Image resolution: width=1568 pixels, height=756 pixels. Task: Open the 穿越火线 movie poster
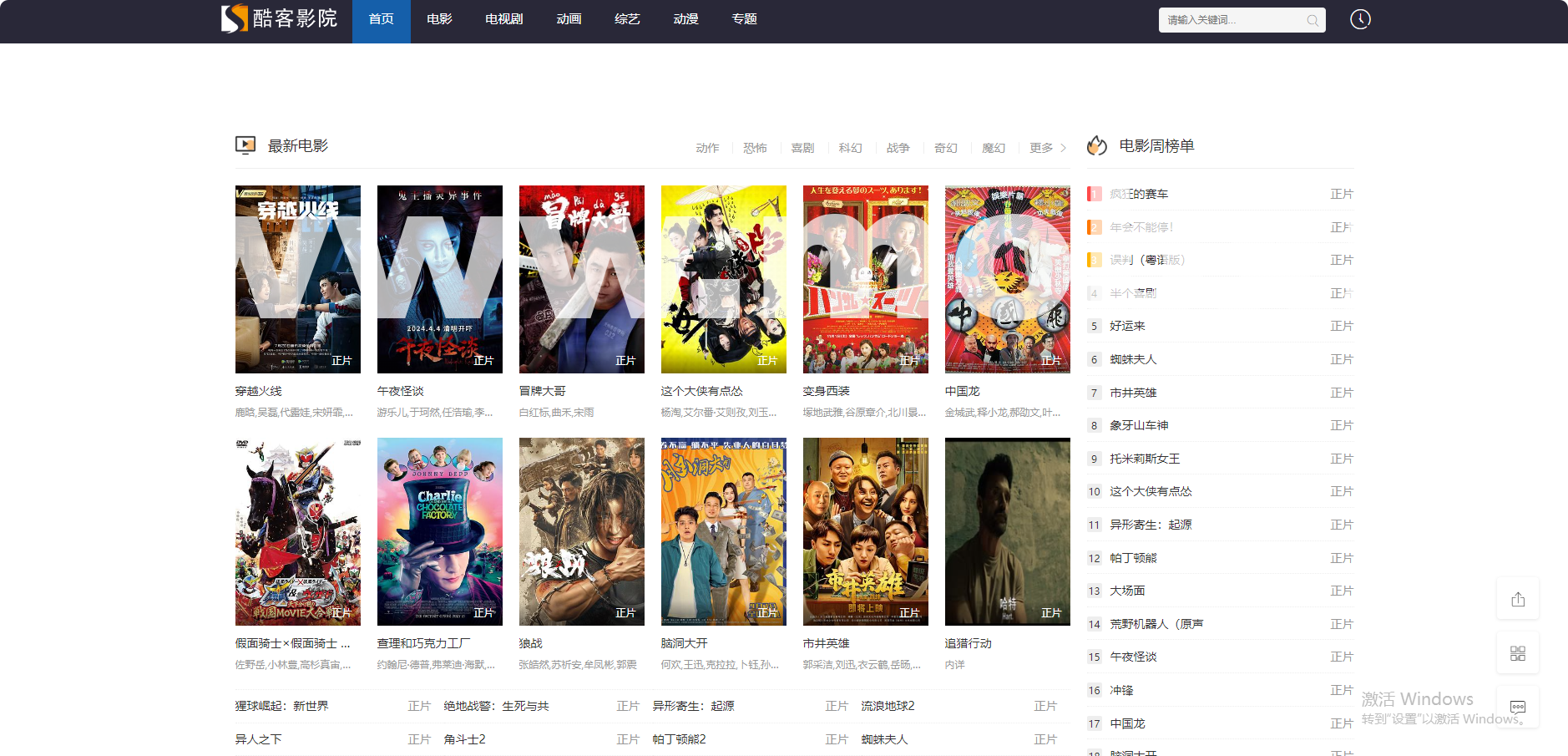pyautogui.click(x=298, y=279)
